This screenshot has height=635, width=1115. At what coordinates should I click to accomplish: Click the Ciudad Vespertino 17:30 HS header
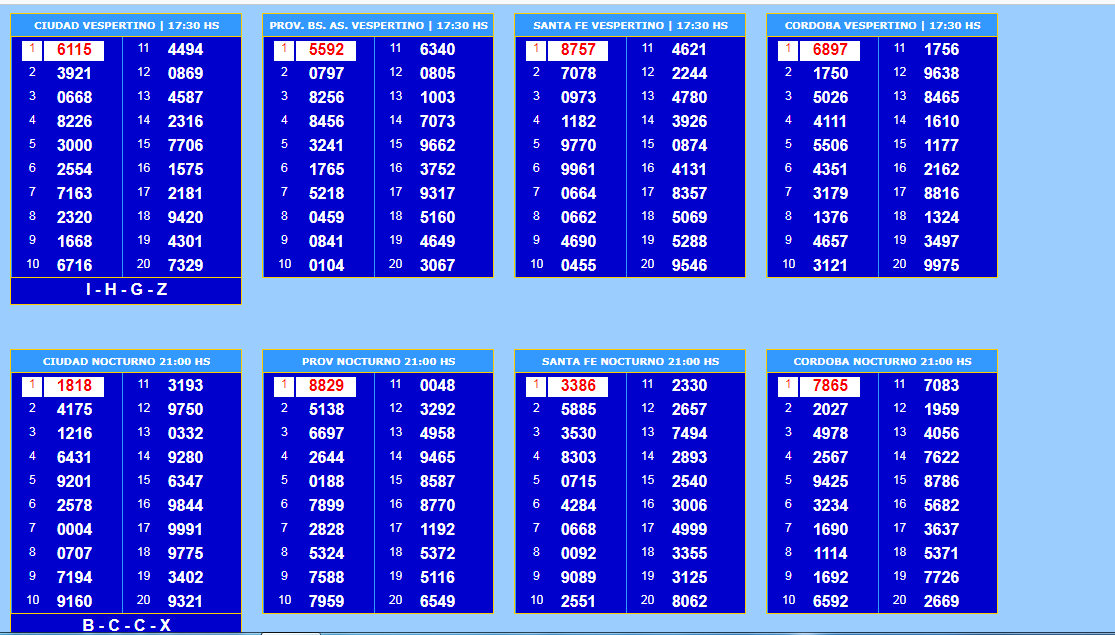click(x=126, y=25)
